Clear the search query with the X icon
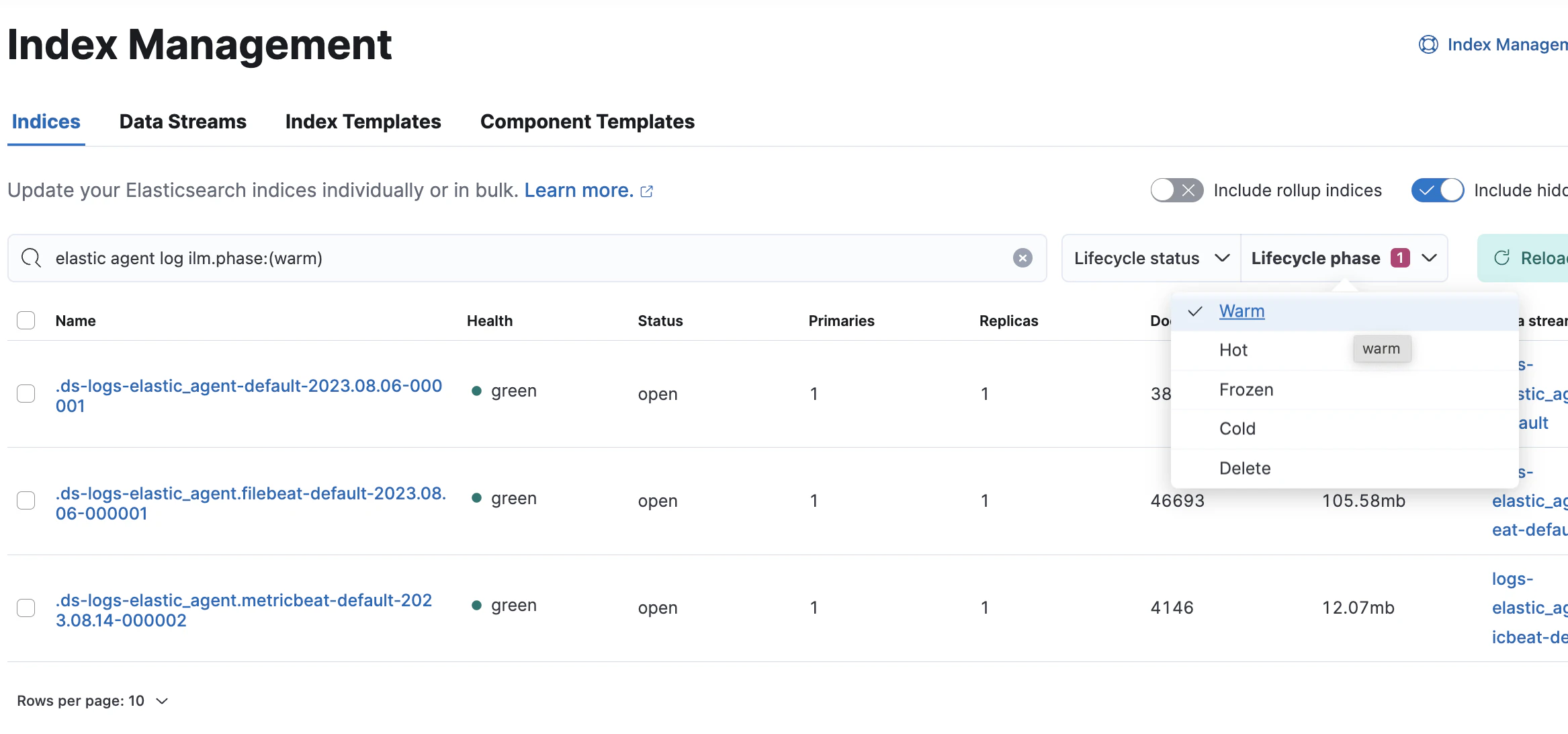The image size is (1568, 734). [1022, 258]
